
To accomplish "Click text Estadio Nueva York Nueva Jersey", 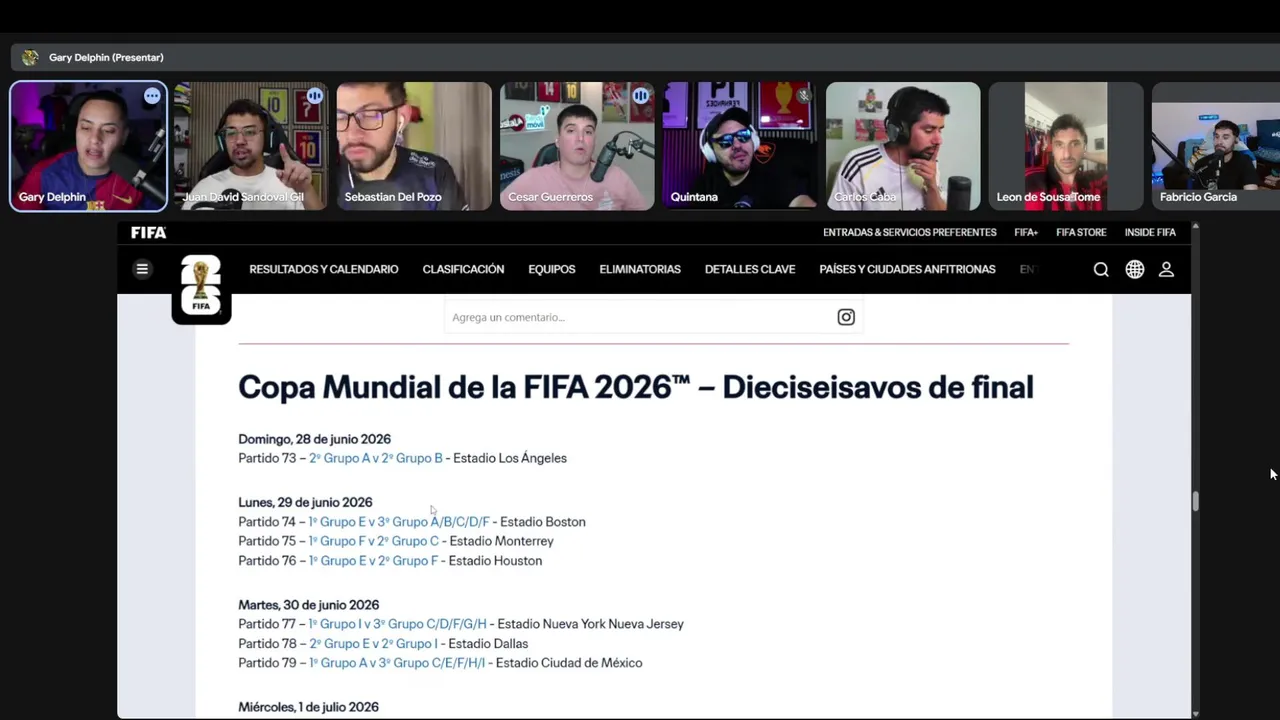I will [x=590, y=624].
